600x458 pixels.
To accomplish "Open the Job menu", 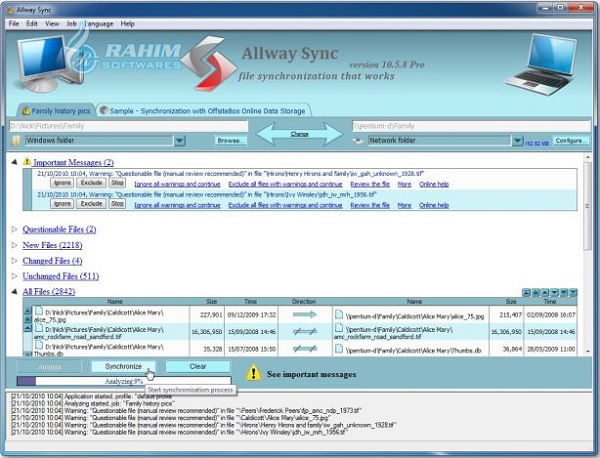I will point(72,24).
